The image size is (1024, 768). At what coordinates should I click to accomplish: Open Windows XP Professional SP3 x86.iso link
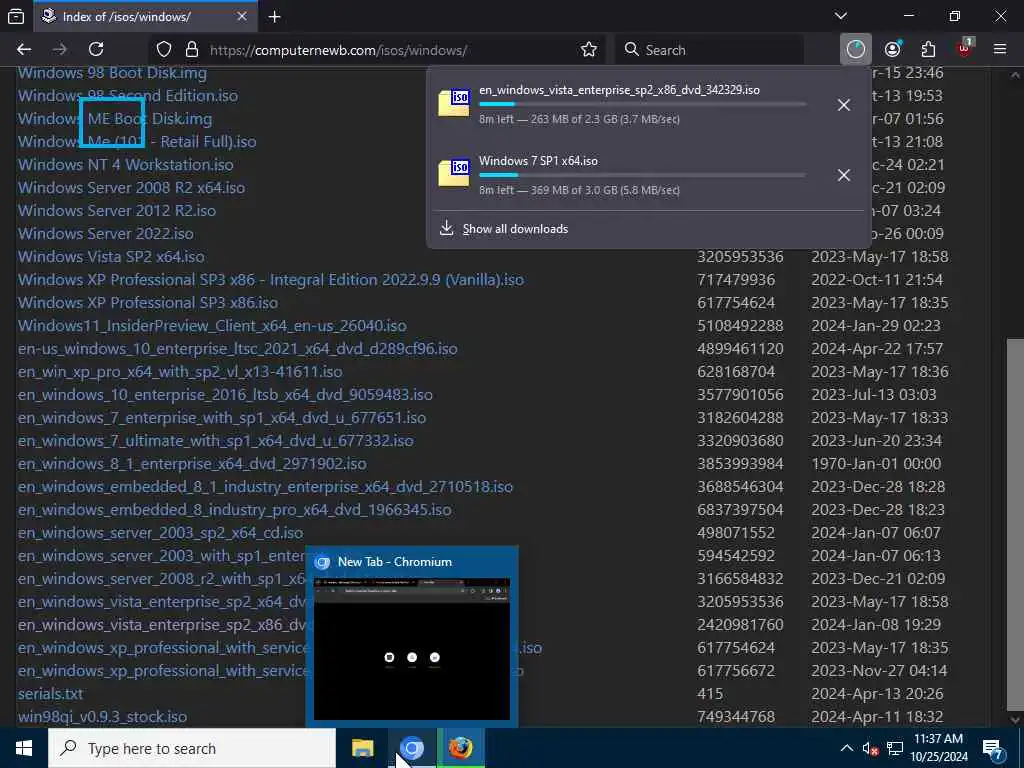[x=148, y=302]
